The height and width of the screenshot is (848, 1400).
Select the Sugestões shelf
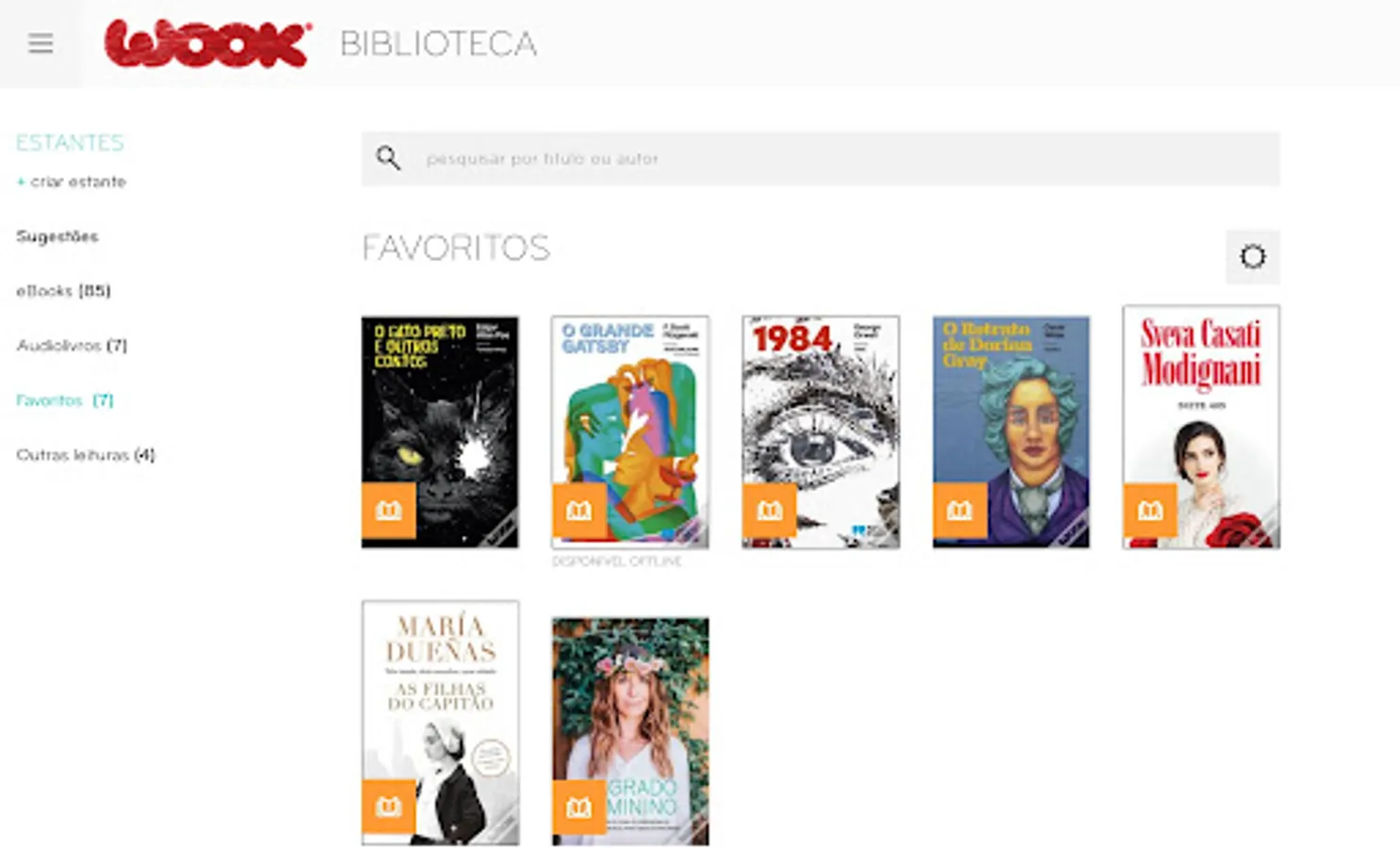tap(57, 236)
